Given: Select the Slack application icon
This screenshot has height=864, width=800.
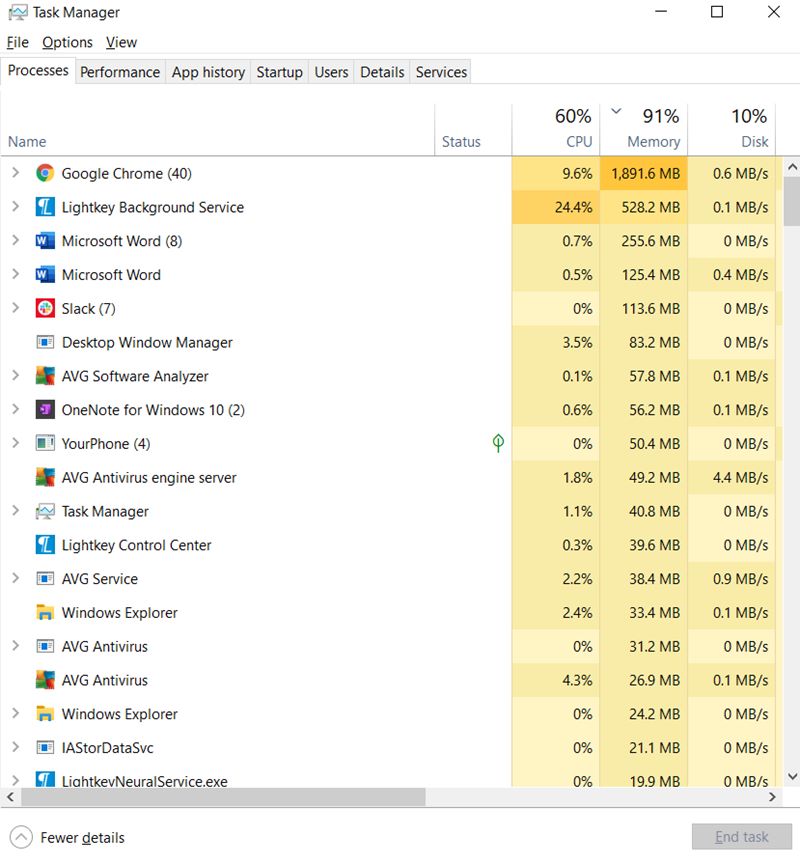Looking at the screenshot, I should pos(44,308).
